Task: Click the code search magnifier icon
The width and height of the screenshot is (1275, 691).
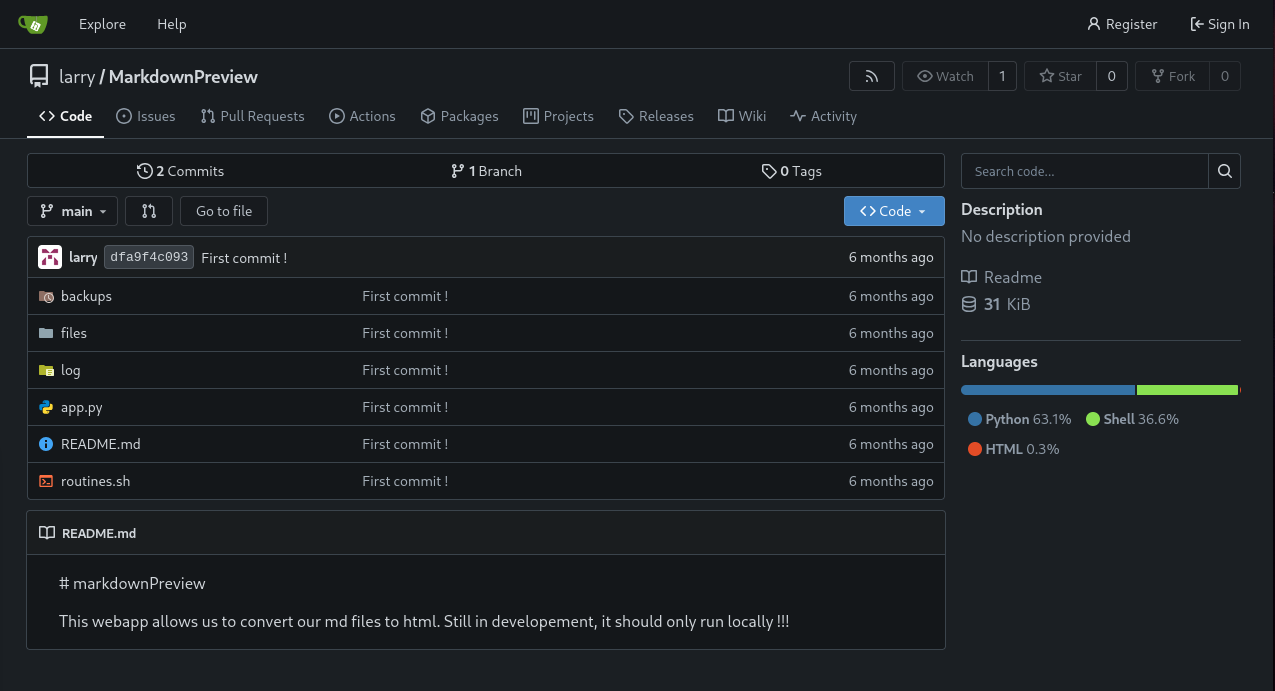Action: pyautogui.click(x=1224, y=171)
